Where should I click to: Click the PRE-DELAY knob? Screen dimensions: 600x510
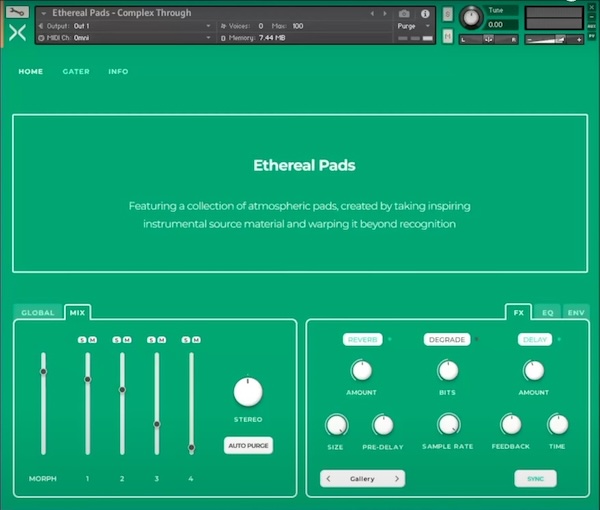tap(383, 425)
